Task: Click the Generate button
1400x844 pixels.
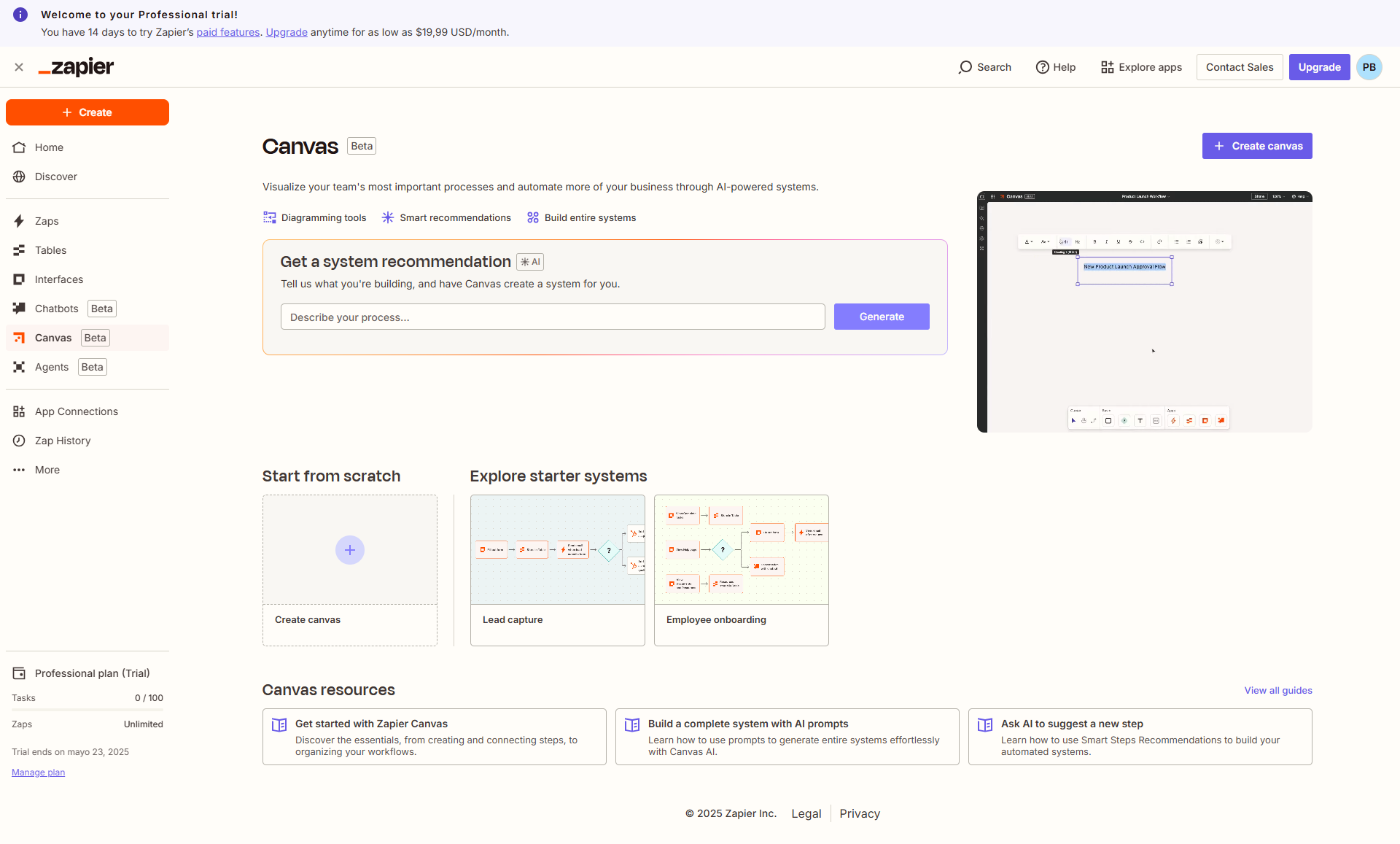Action: pyautogui.click(x=882, y=317)
